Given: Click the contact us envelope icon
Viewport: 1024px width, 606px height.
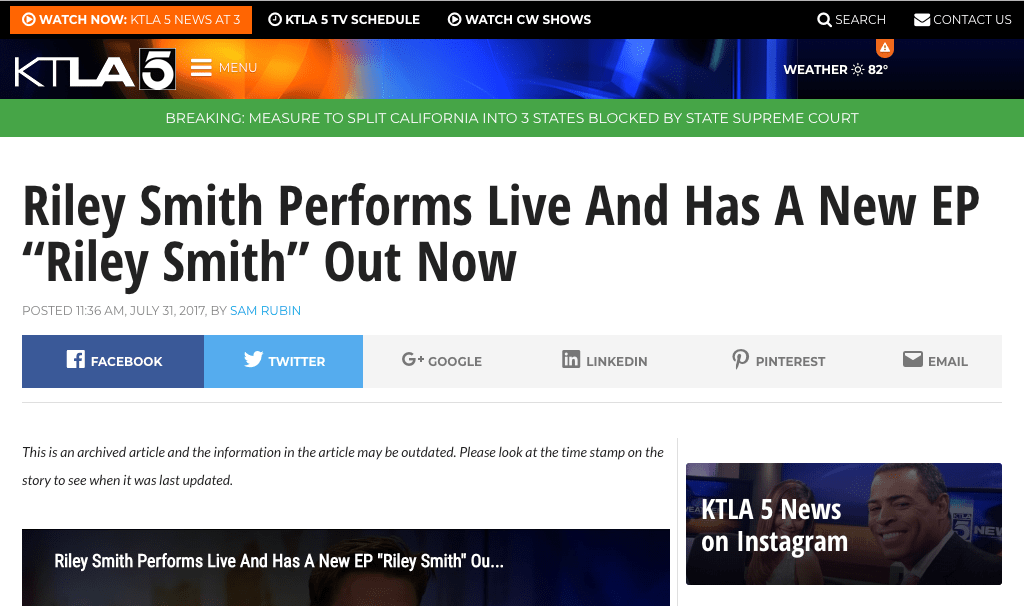Looking at the screenshot, I should 921,20.
